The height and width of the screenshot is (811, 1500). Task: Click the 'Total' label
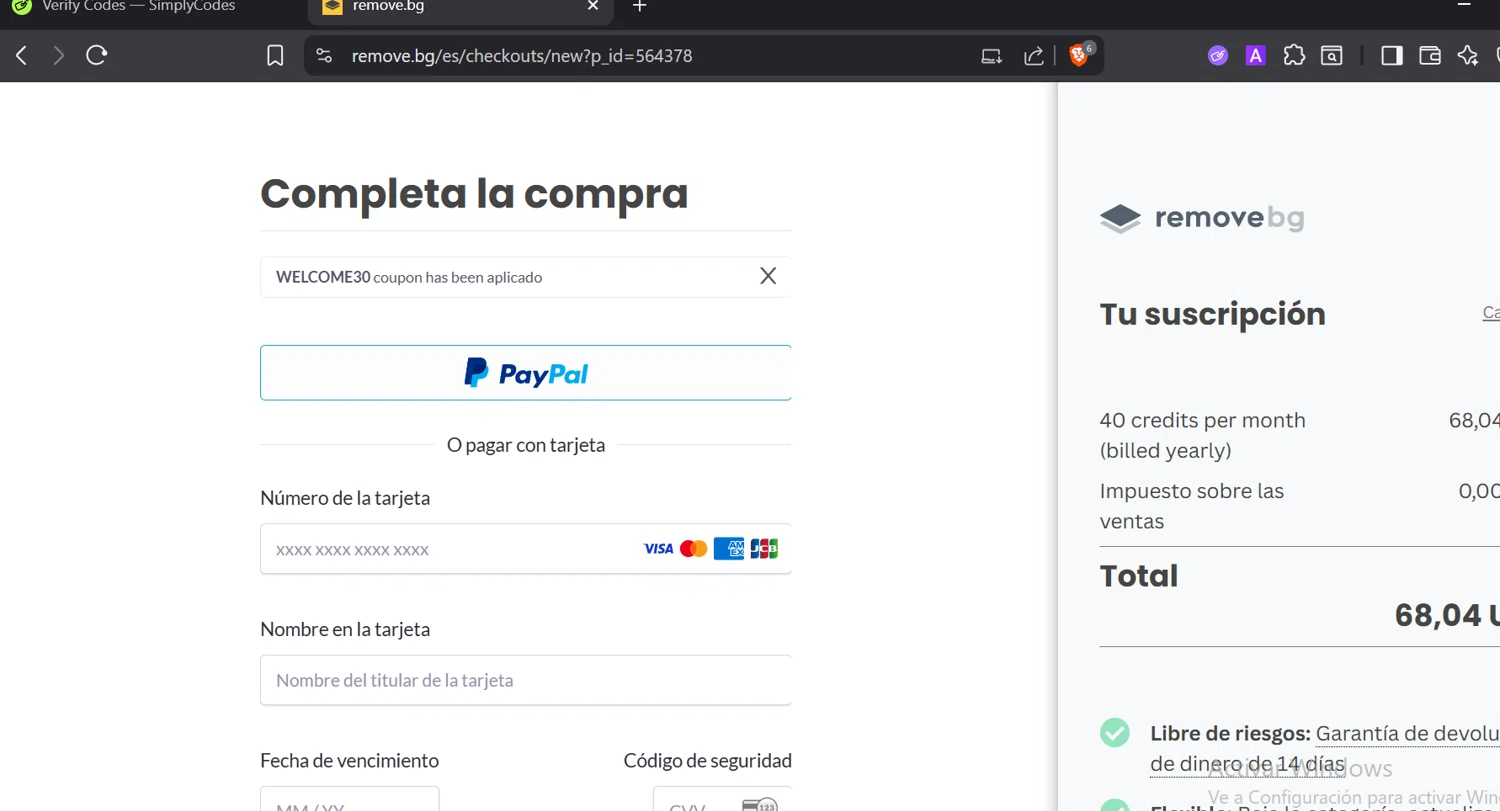(1139, 576)
